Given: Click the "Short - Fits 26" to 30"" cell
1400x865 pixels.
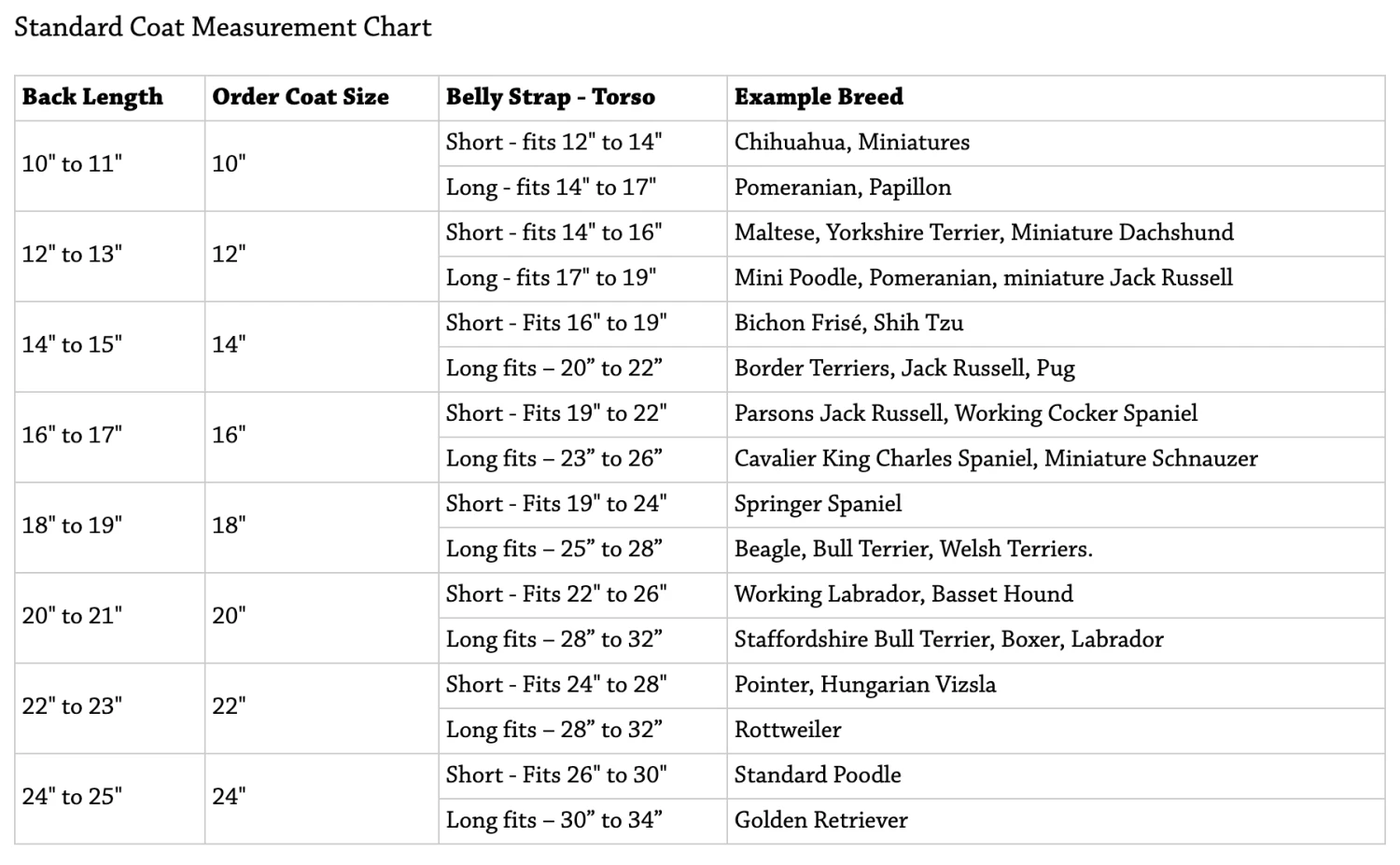Looking at the screenshot, I should coord(556,775).
